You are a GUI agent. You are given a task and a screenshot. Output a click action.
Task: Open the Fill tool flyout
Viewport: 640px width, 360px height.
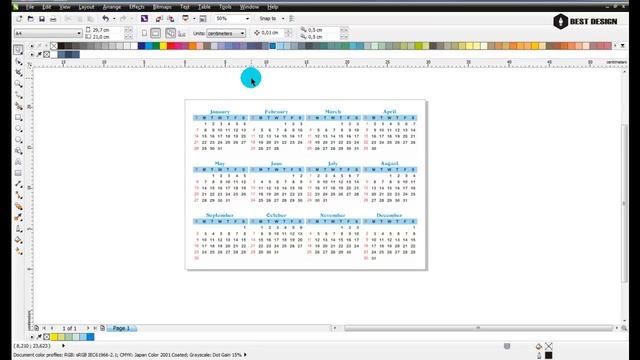tap(18, 240)
